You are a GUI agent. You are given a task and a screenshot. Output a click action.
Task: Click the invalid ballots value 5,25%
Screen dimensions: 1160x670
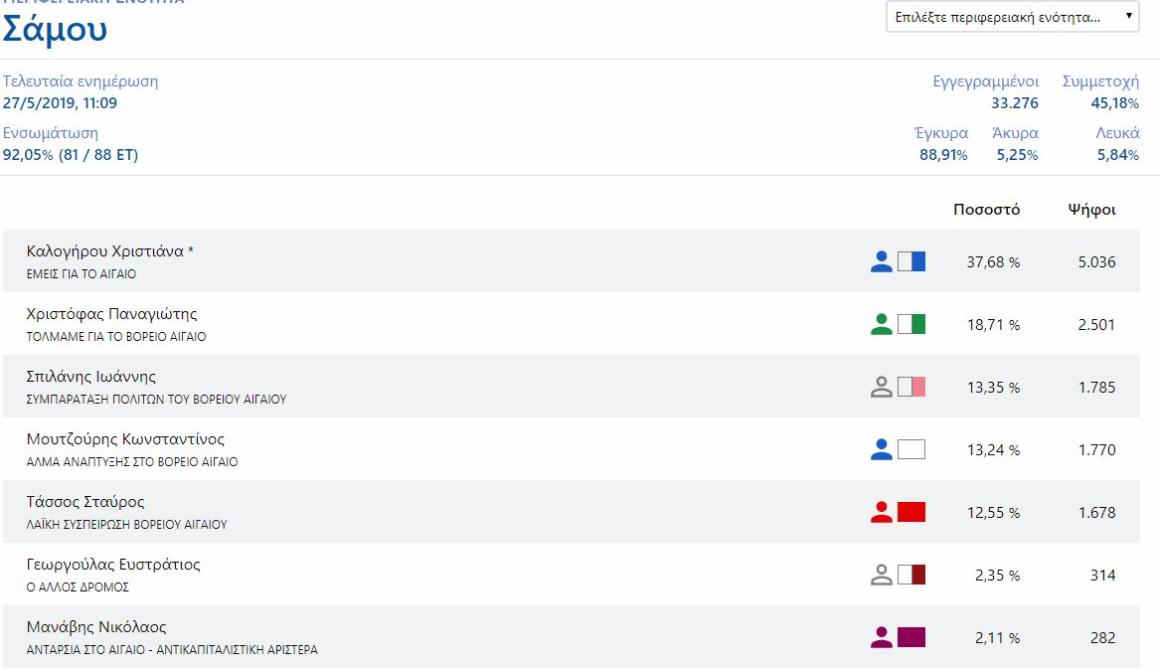pyautogui.click(x=1017, y=155)
